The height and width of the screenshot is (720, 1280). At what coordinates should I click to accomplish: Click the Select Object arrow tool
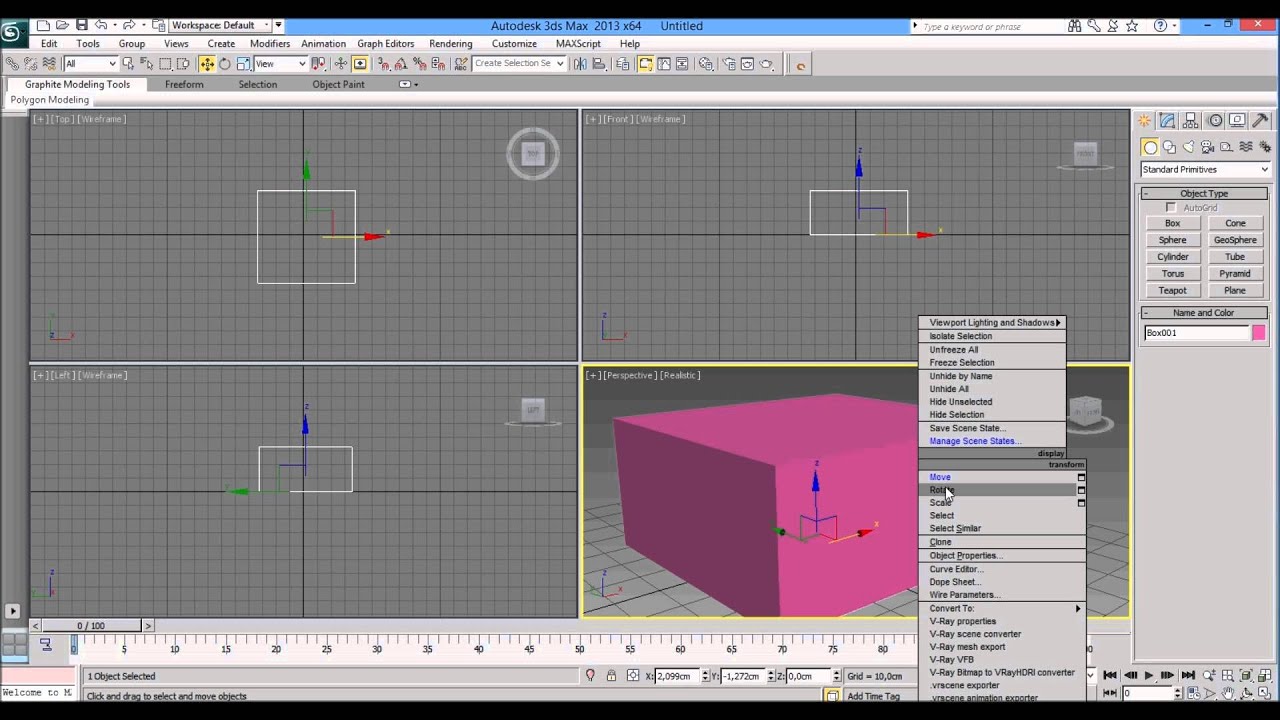pyautogui.click(x=130, y=64)
